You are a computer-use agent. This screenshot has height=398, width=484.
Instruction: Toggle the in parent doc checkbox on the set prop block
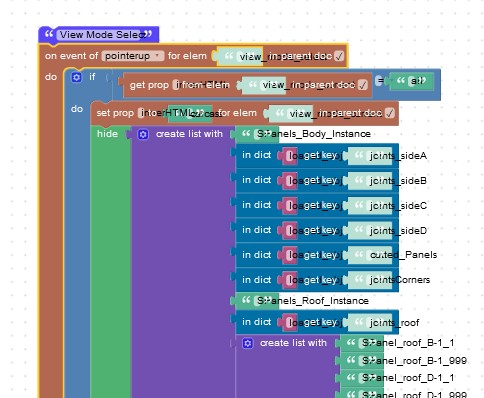point(389,113)
